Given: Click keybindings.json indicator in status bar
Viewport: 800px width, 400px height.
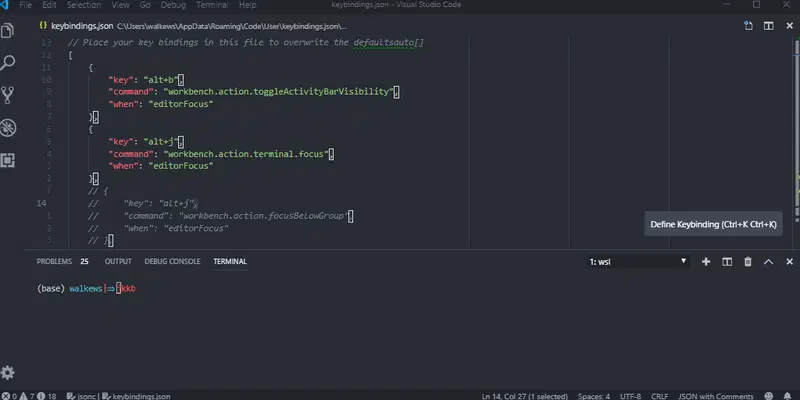Looking at the screenshot, I should tap(136, 396).
